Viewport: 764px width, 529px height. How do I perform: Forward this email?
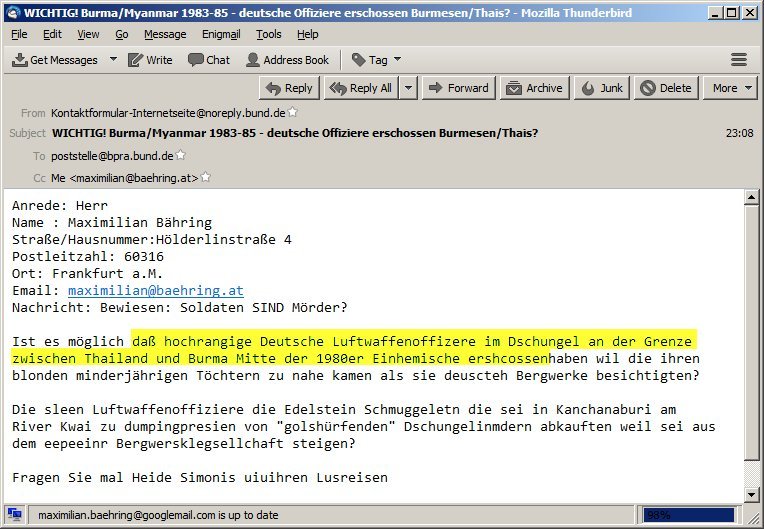point(458,88)
